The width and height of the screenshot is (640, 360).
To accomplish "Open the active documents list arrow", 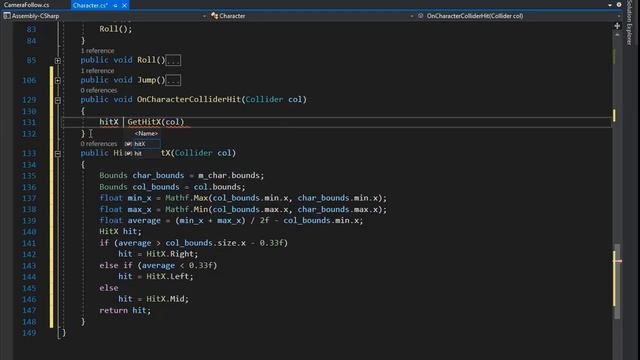I will click(x=610, y=5).
